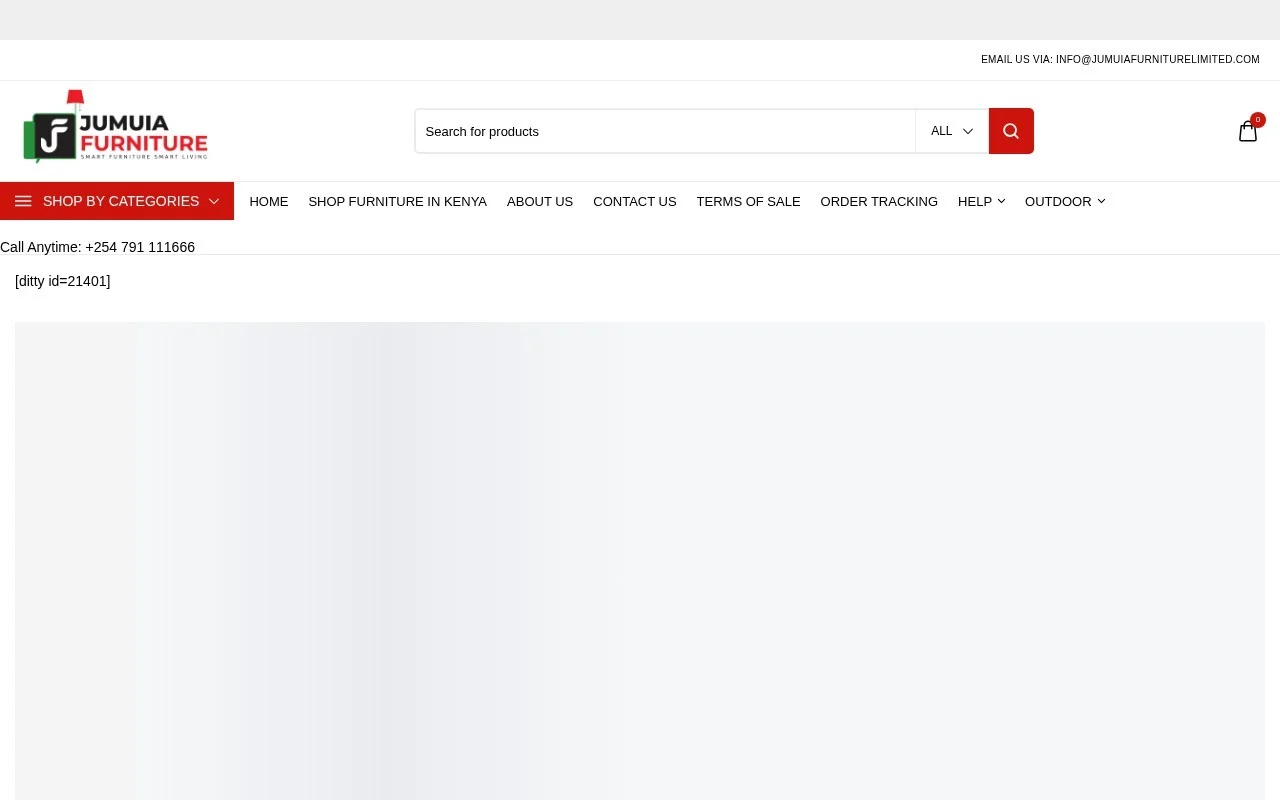This screenshot has height=800, width=1280.
Task: Click the email address info@jumuiafurniturelimited.com
Action: [x=1158, y=60]
